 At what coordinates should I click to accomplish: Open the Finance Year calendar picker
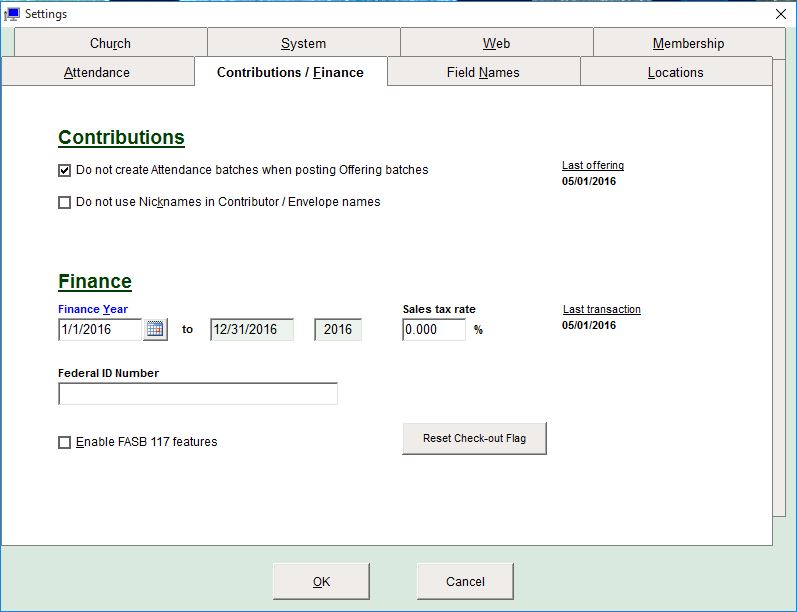(x=155, y=329)
